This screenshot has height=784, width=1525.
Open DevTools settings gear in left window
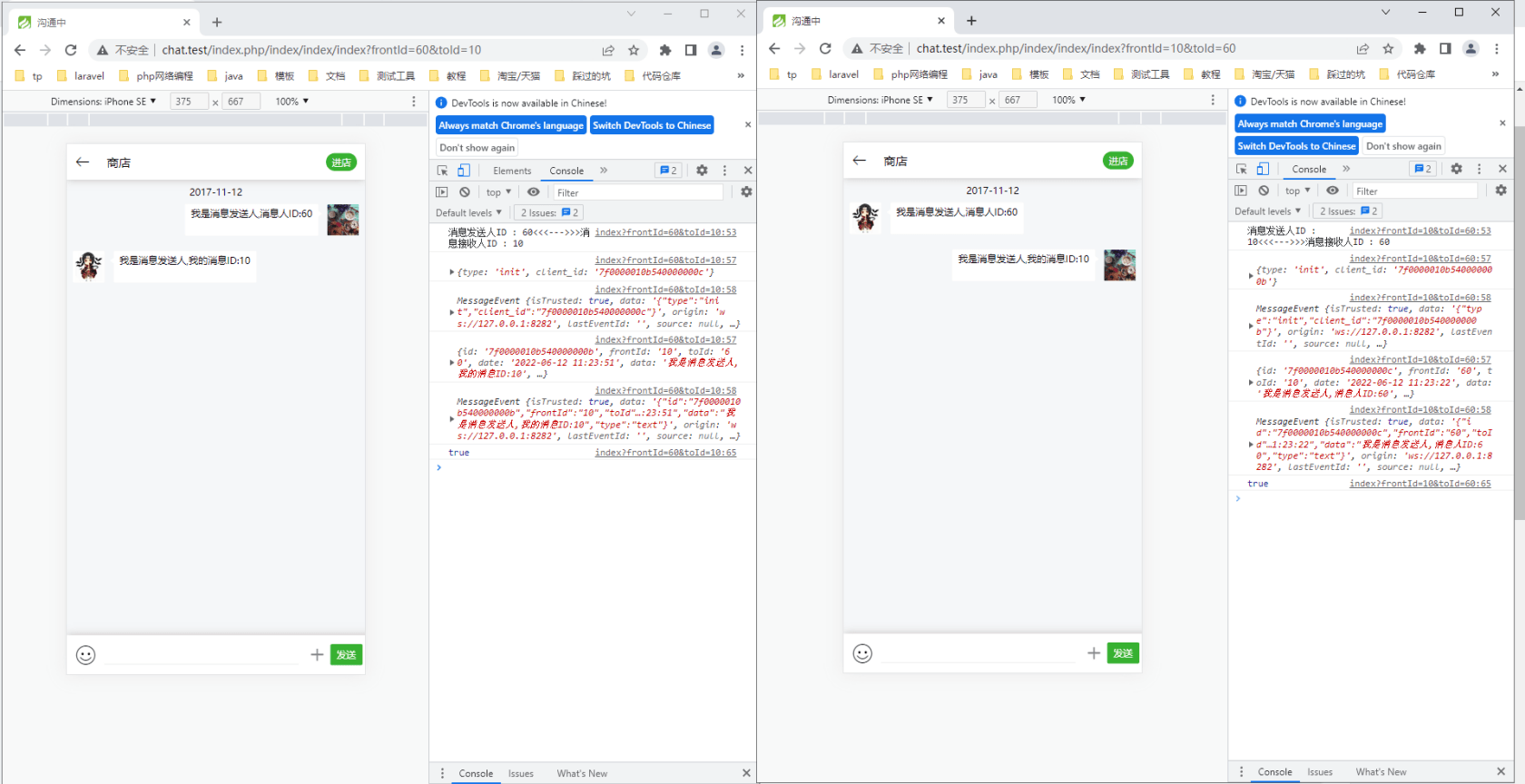tap(702, 171)
